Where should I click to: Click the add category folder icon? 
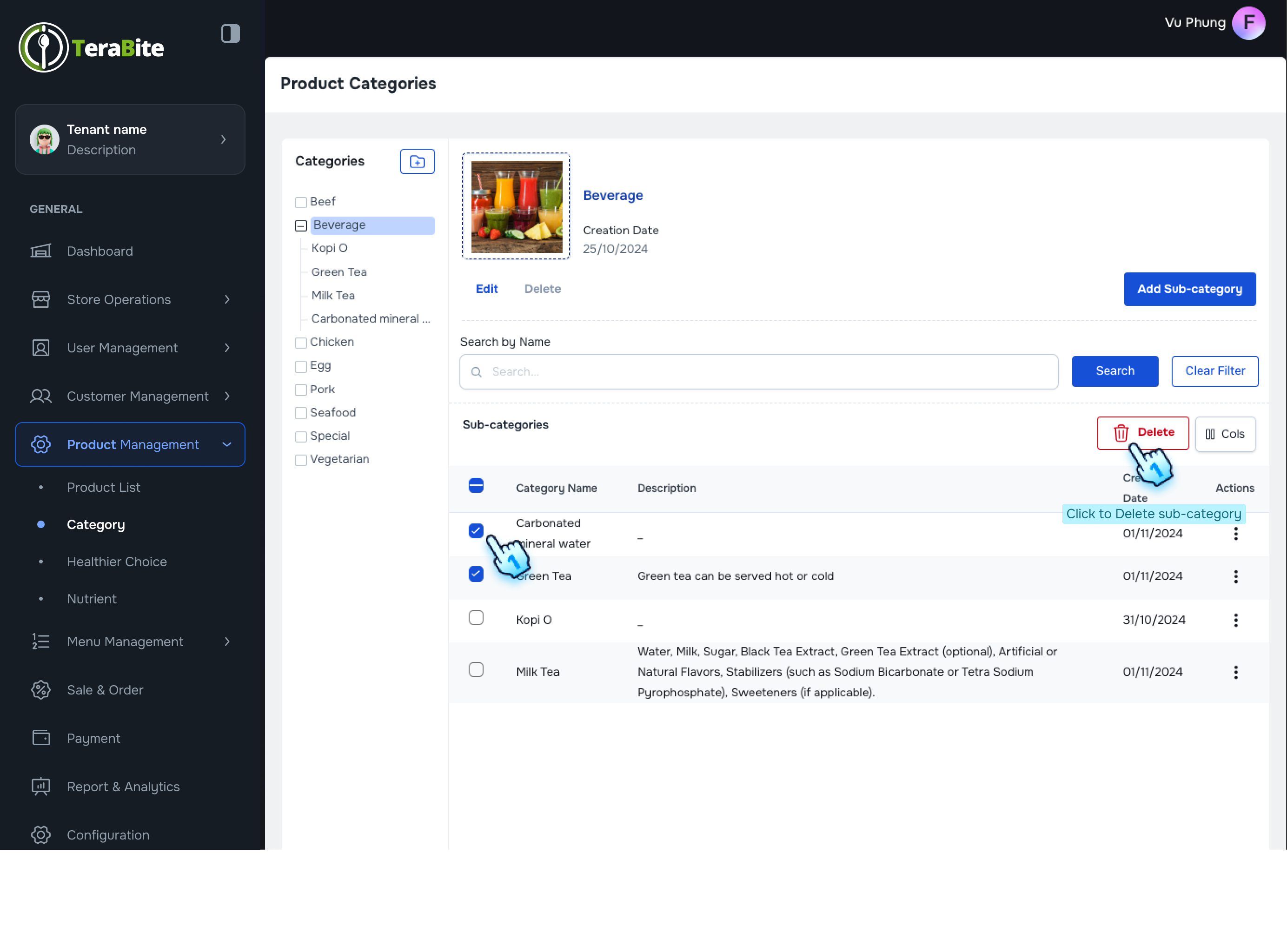[x=417, y=161]
